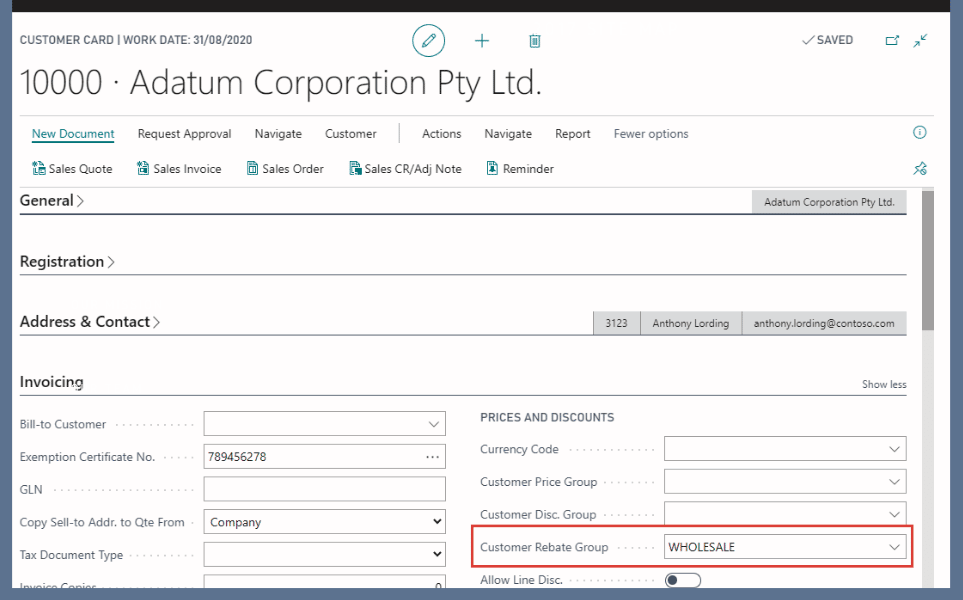Open the Tax Document Type dropdown
Viewport: 963px width, 600px height.
tap(324, 555)
